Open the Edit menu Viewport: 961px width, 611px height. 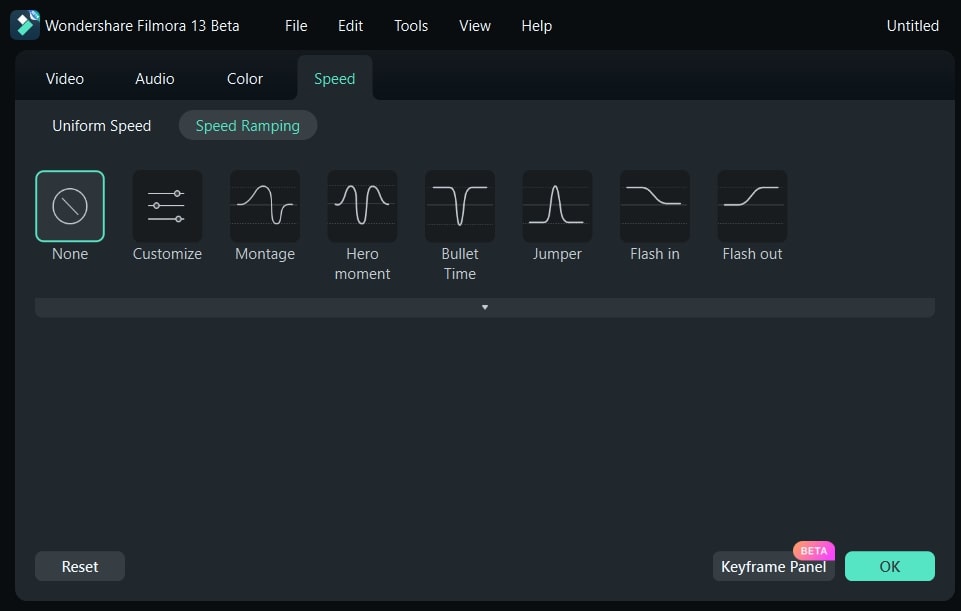pos(351,26)
